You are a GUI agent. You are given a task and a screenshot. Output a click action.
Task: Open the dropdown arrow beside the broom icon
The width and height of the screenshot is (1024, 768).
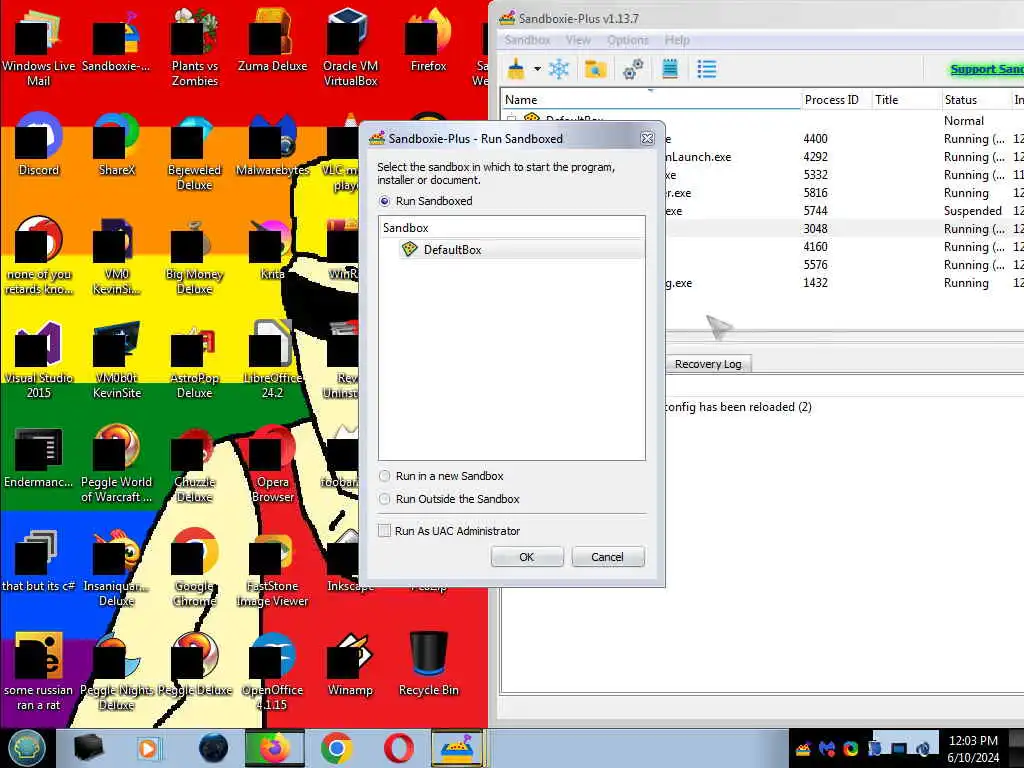tap(537, 69)
